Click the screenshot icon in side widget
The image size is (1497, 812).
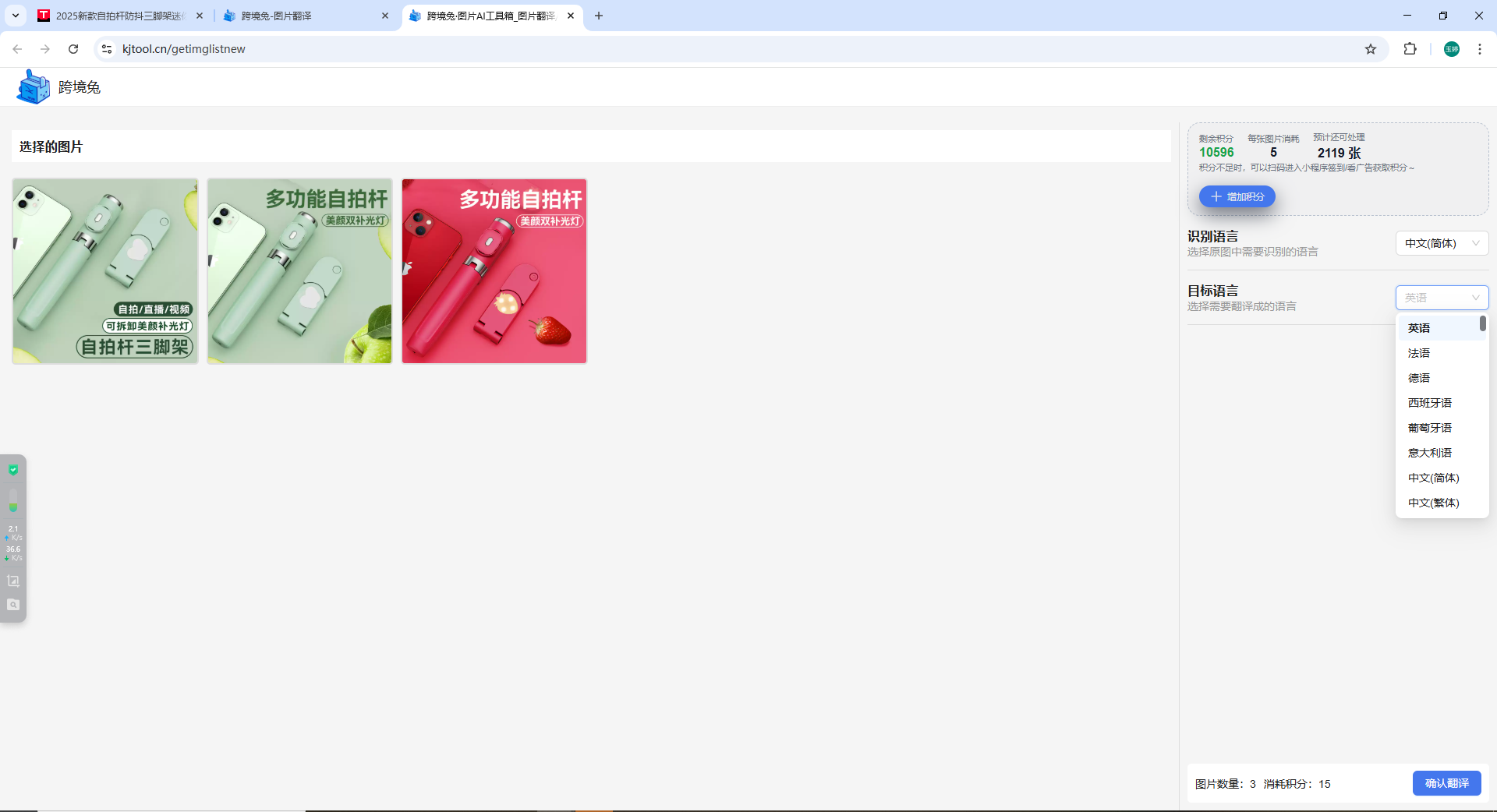[x=13, y=581]
